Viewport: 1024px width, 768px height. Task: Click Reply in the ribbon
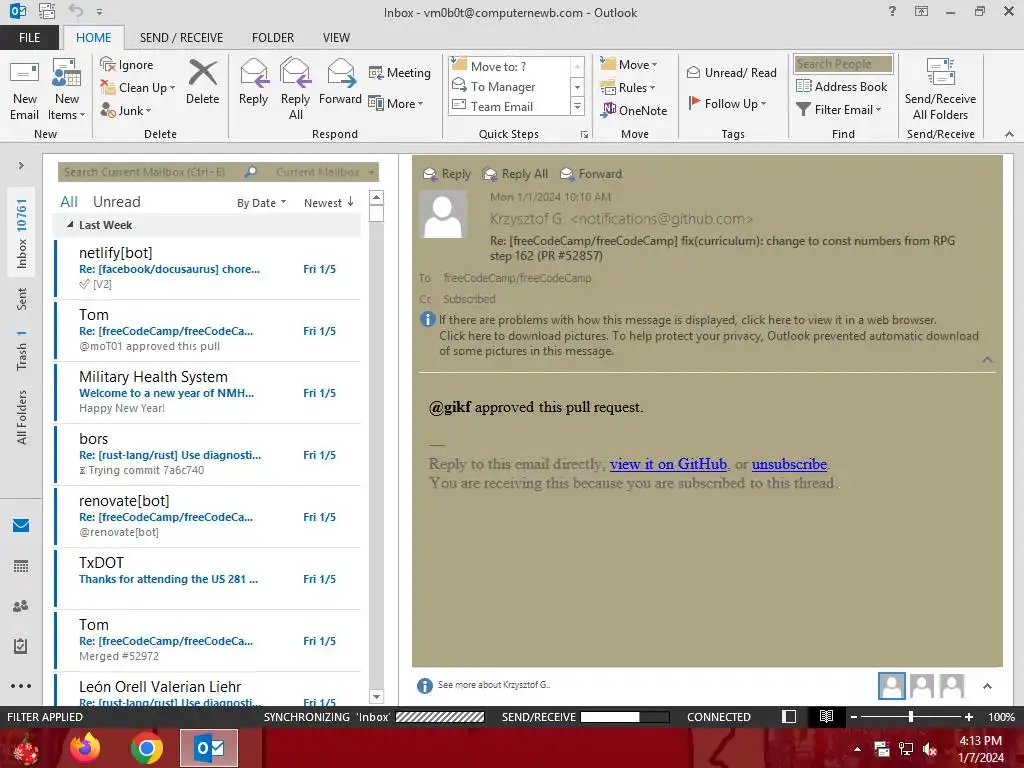pos(253,82)
